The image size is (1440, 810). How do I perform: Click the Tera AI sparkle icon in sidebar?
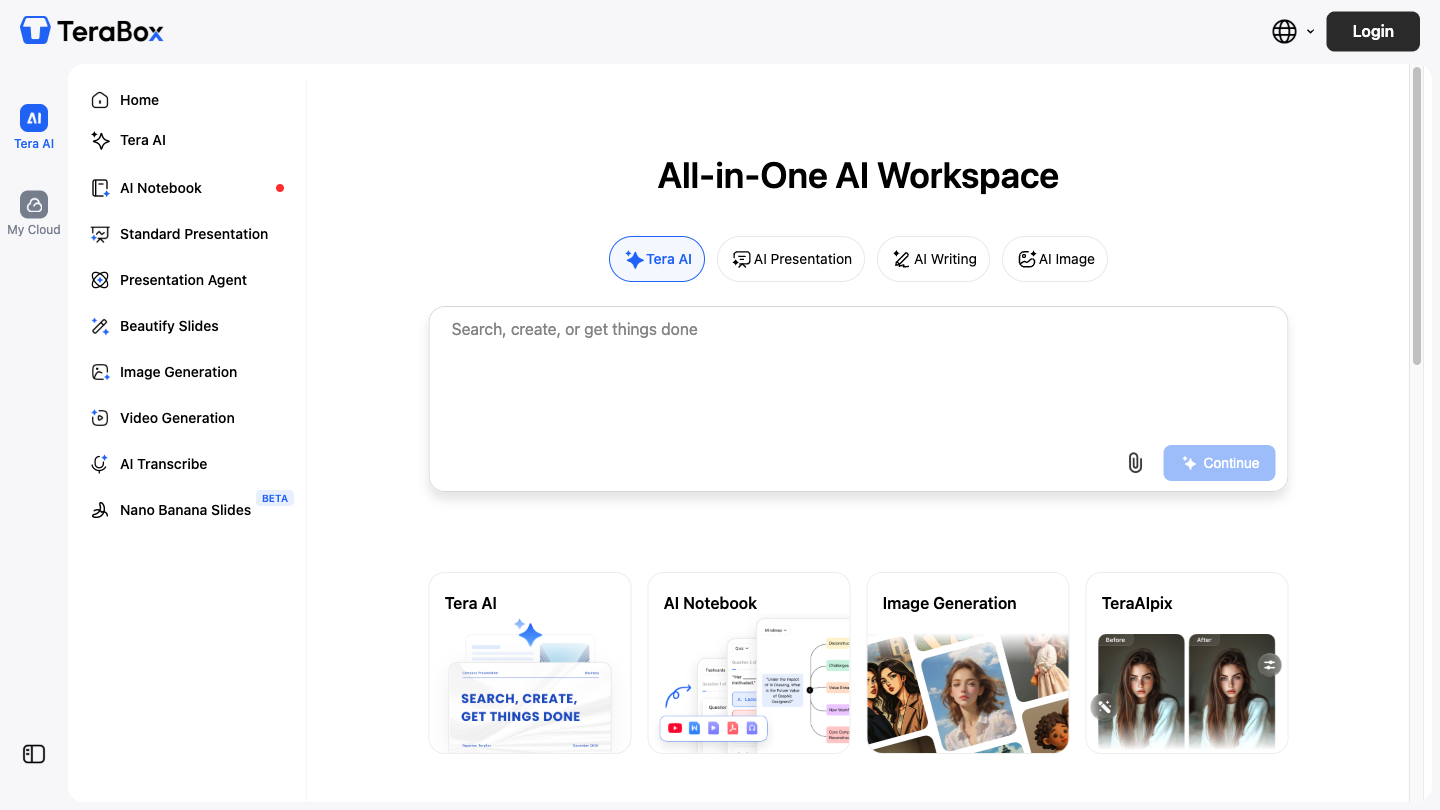(100, 140)
